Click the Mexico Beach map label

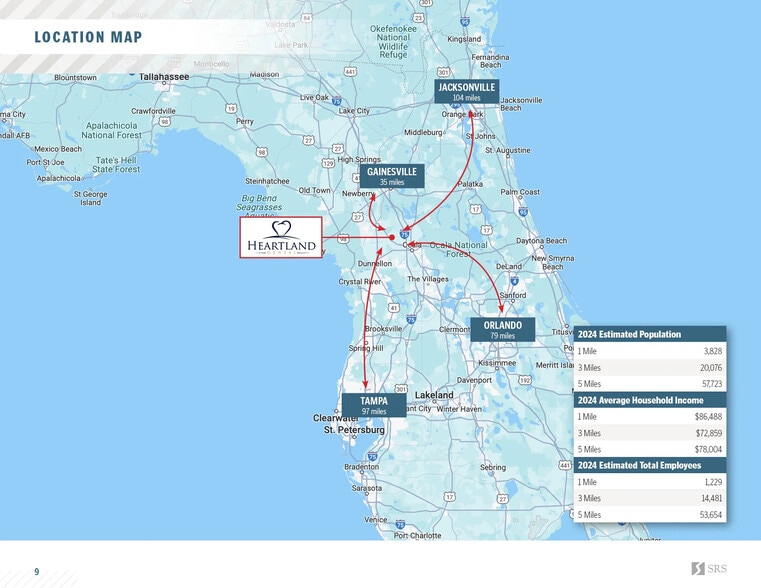pos(58,149)
